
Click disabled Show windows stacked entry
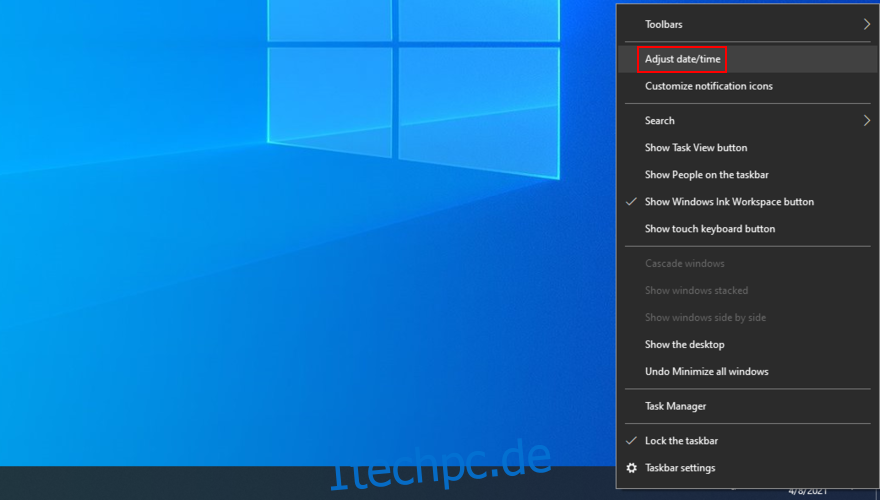(x=748, y=290)
